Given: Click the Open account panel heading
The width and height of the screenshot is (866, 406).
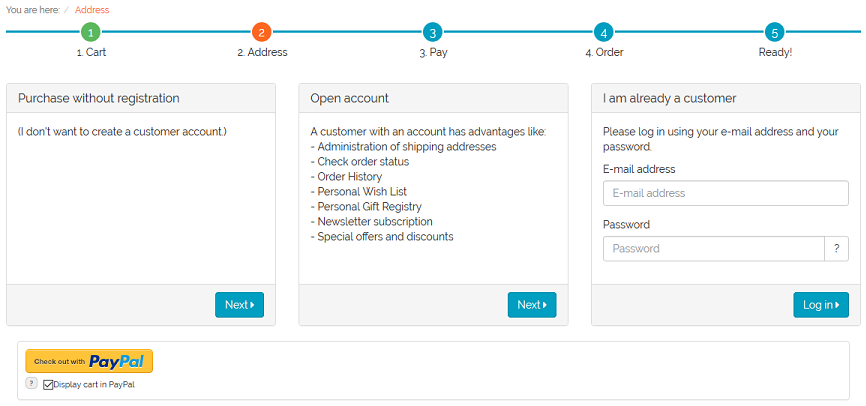Looking at the screenshot, I should click(350, 98).
